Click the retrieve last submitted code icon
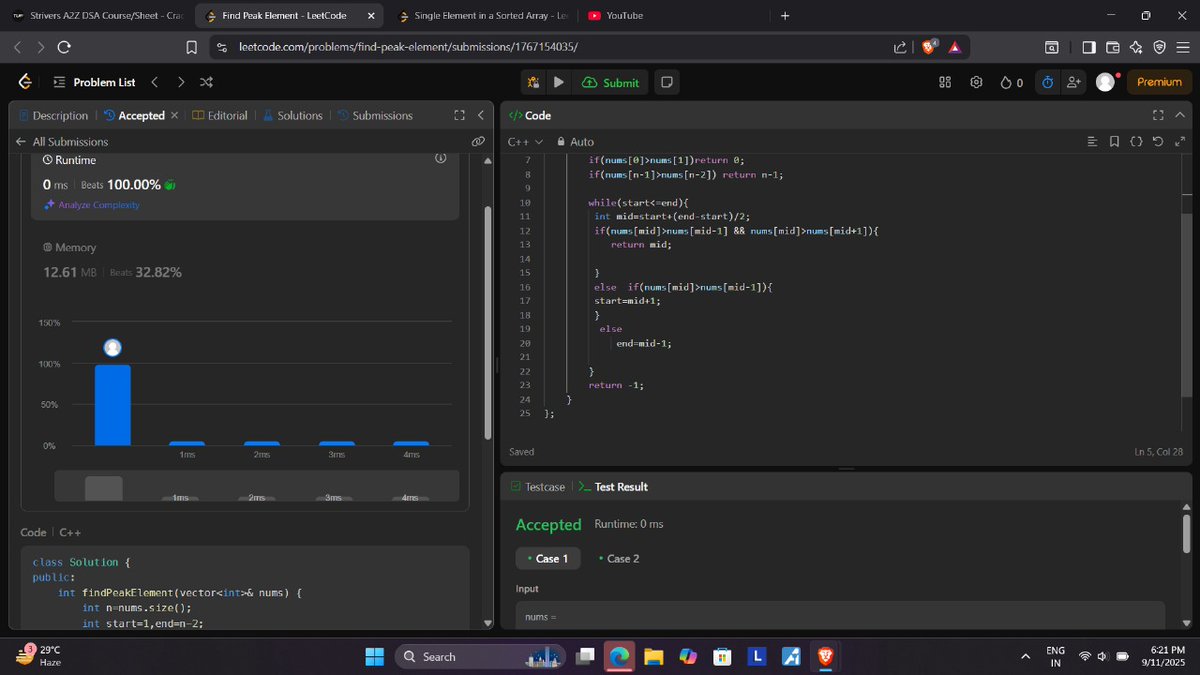 coord(1158,142)
